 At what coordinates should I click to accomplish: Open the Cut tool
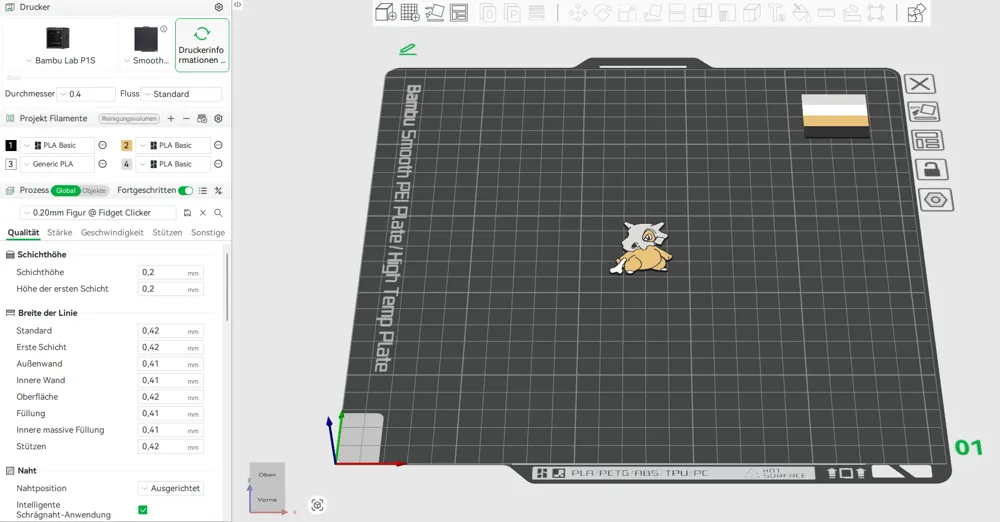[x=677, y=12]
